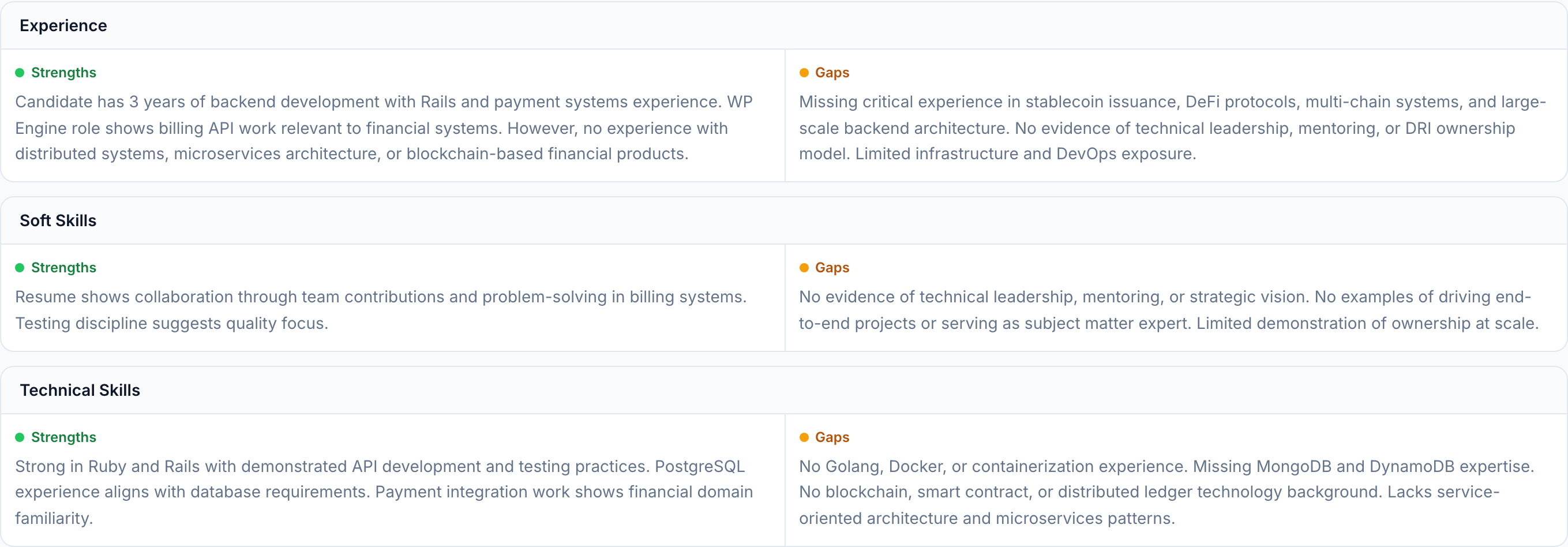This screenshot has height=547, width=1568.
Task: Click the Gaps label under Experience
Action: pos(831,73)
